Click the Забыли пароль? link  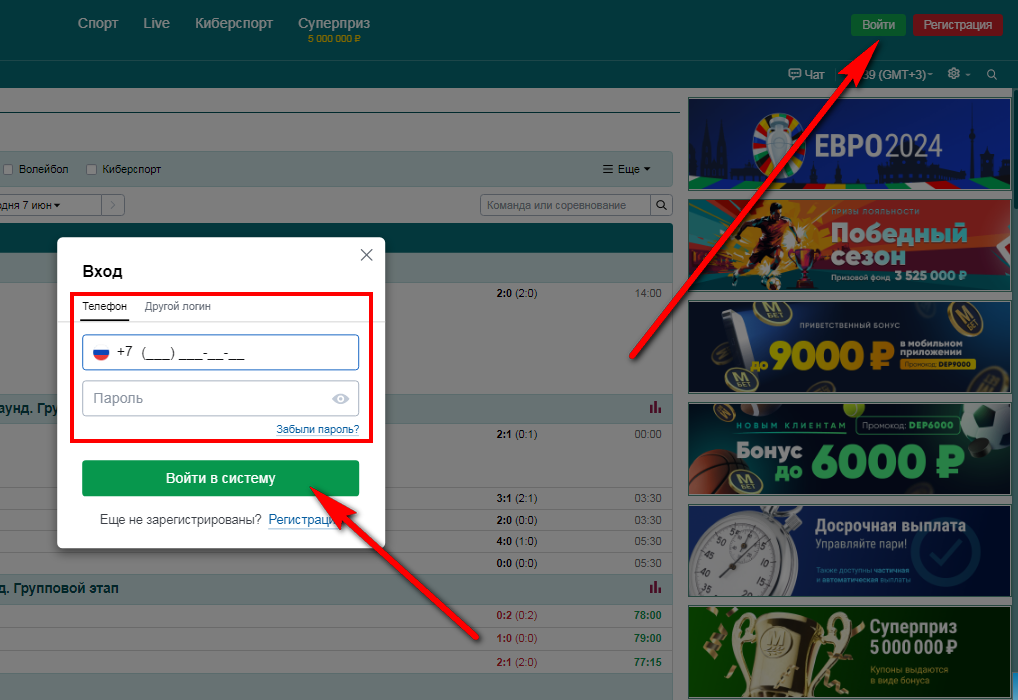[317, 429]
